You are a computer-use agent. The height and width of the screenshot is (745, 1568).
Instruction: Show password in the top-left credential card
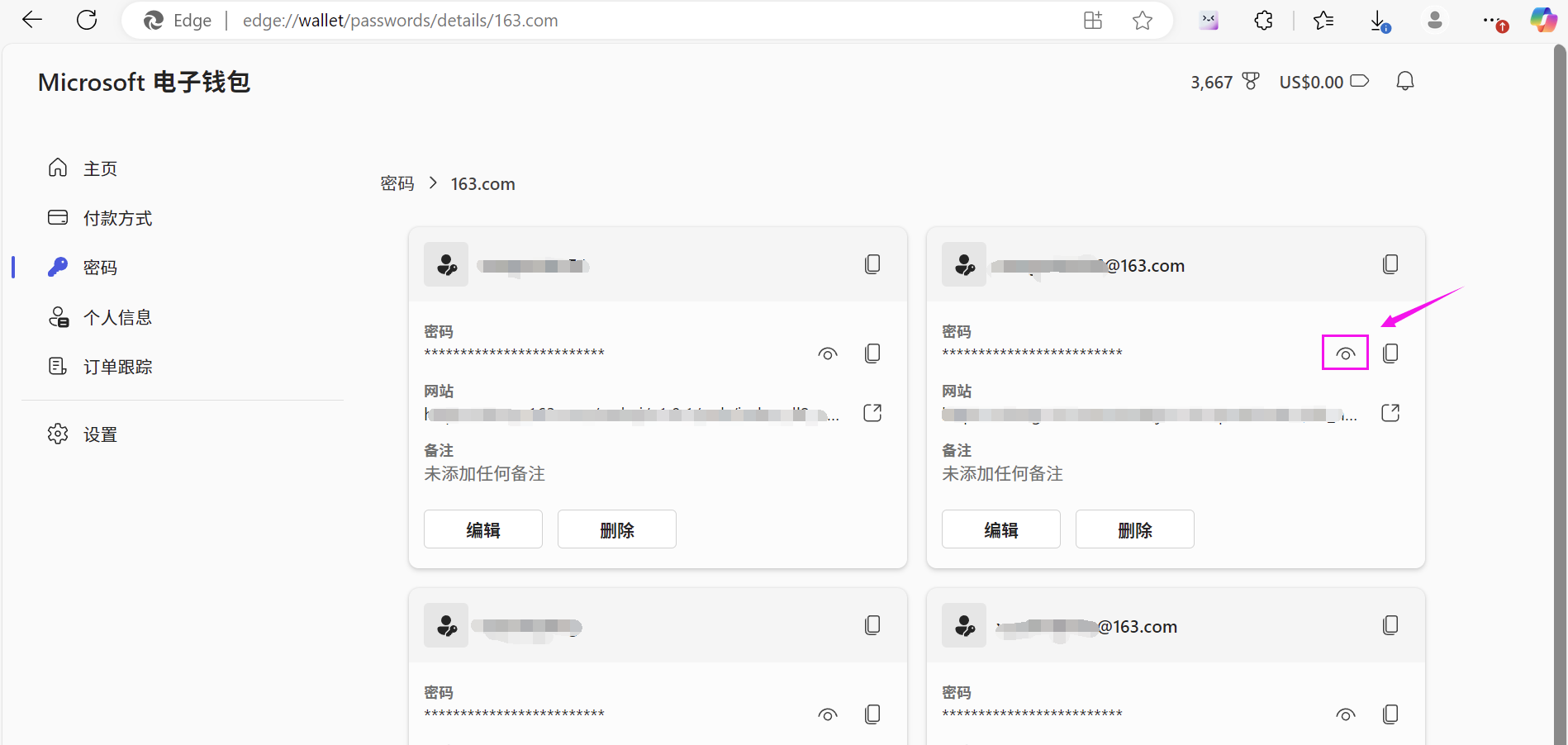pyautogui.click(x=827, y=354)
